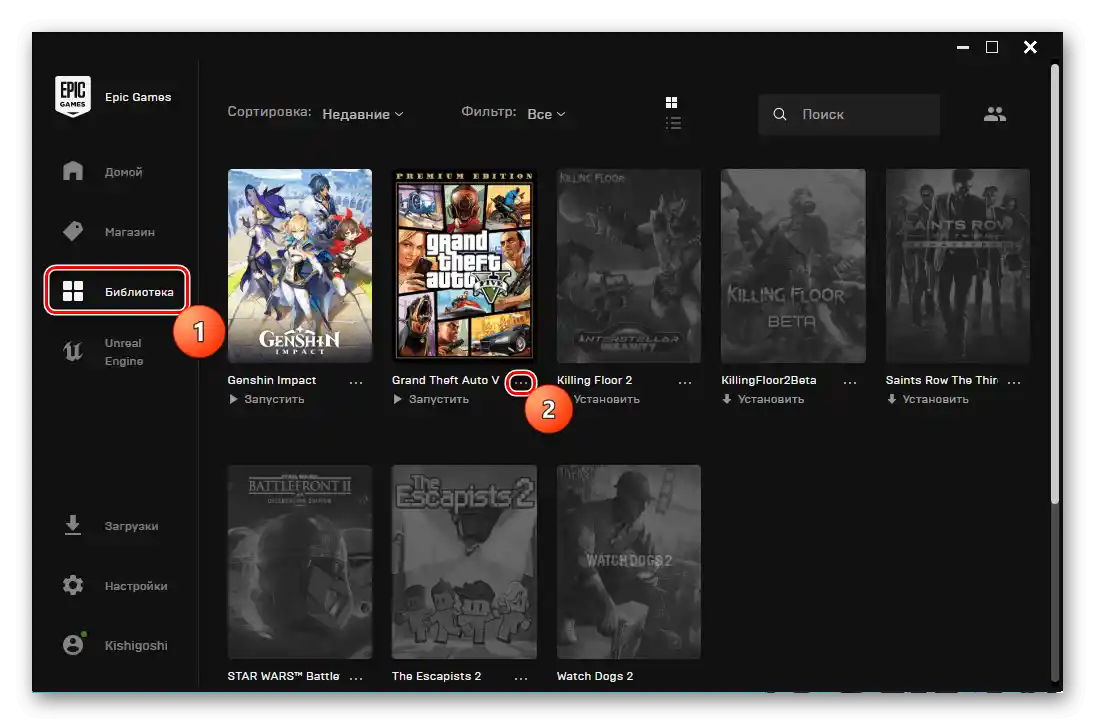1095x725 pixels.
Task: Click The Escapists 2 title text
Action: pyautogui.click(x=436, y=676)
